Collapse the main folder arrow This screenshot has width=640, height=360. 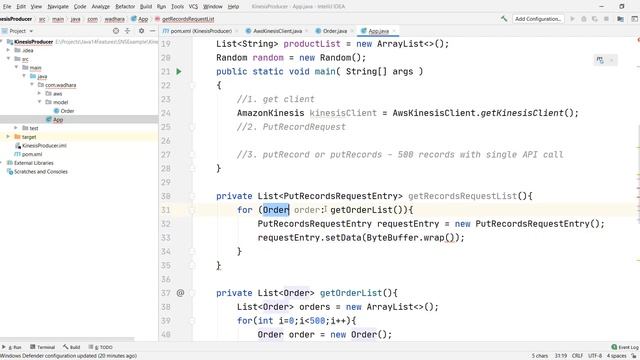click(x=16, y=67)
